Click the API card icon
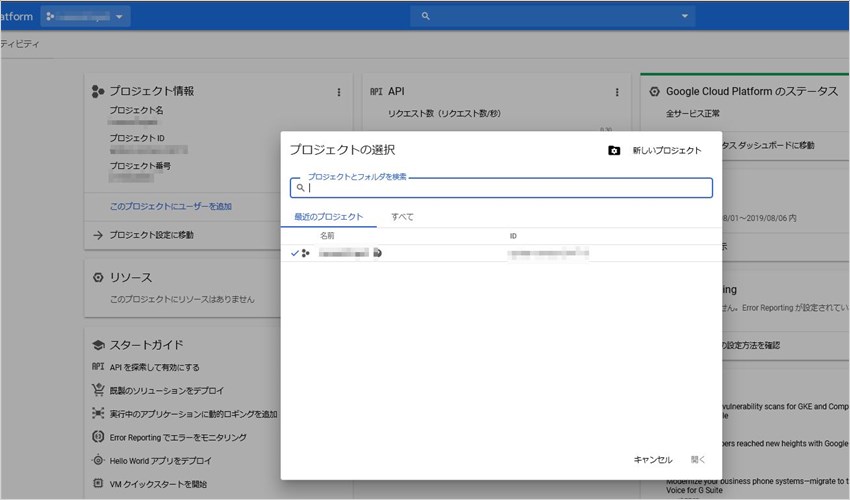The image size is (850, 500). pyautogui.click(x=376, y=92)
